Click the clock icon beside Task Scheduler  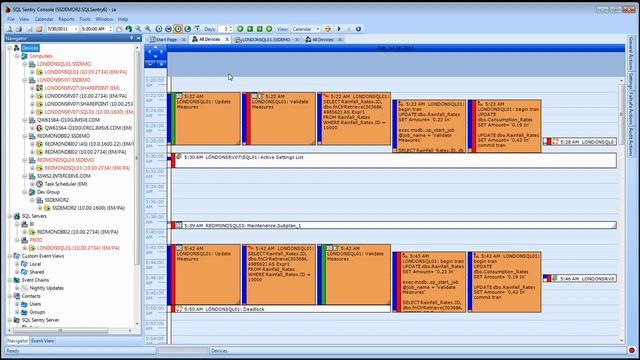pyautogui.click(x=40, y=184)
